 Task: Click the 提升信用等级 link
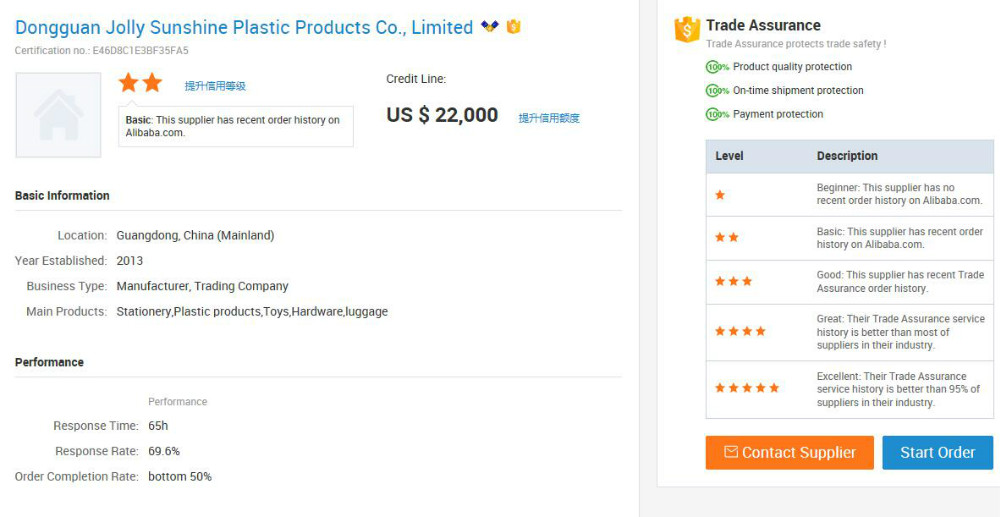pos(215,86)
